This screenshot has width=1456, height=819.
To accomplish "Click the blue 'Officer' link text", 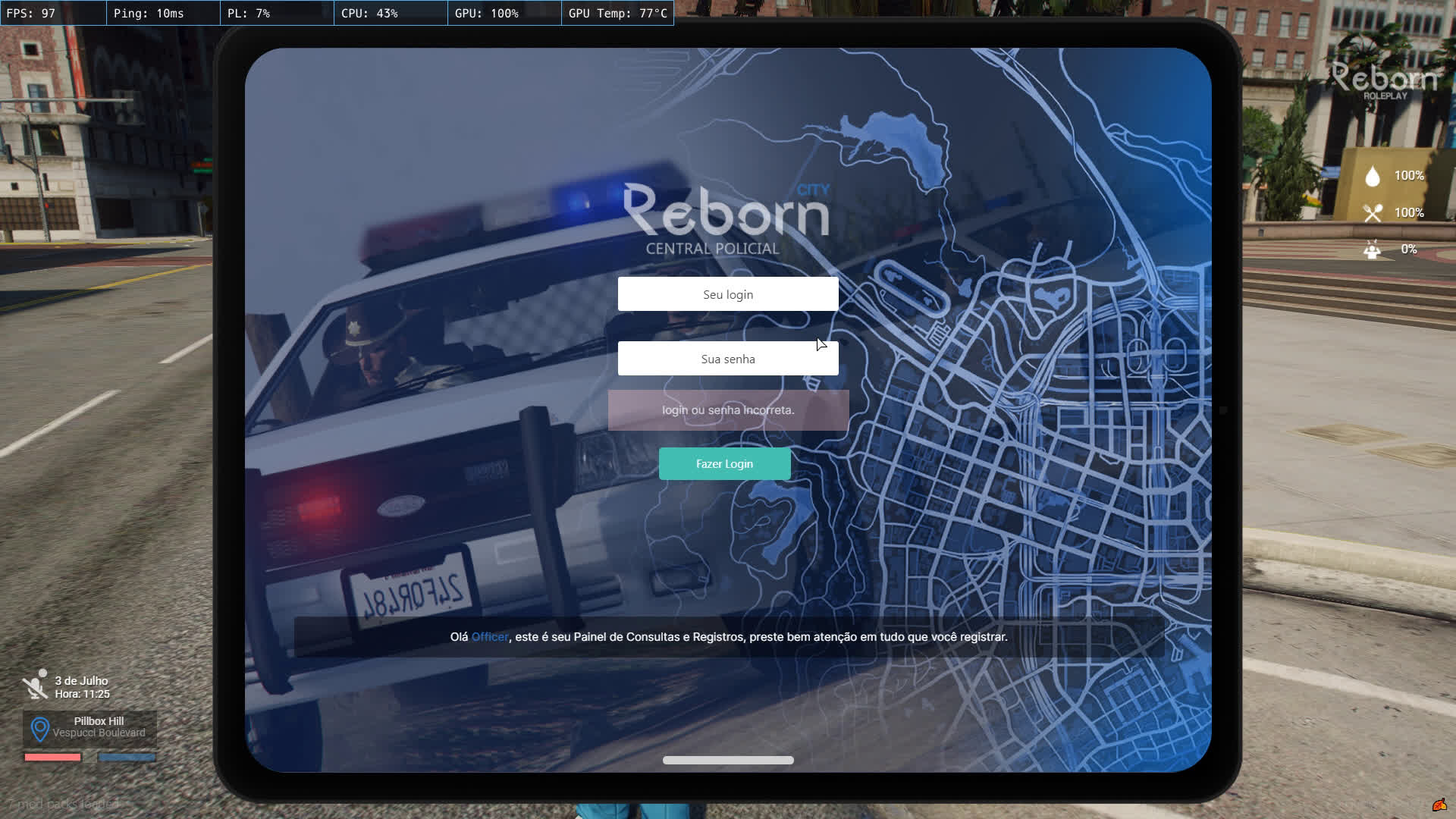I will click(490, 637).
